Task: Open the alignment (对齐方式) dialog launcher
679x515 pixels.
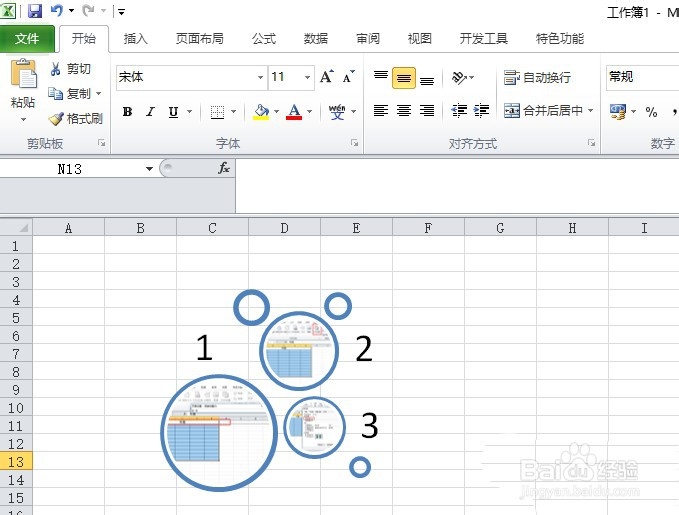Action: point(591,143)
